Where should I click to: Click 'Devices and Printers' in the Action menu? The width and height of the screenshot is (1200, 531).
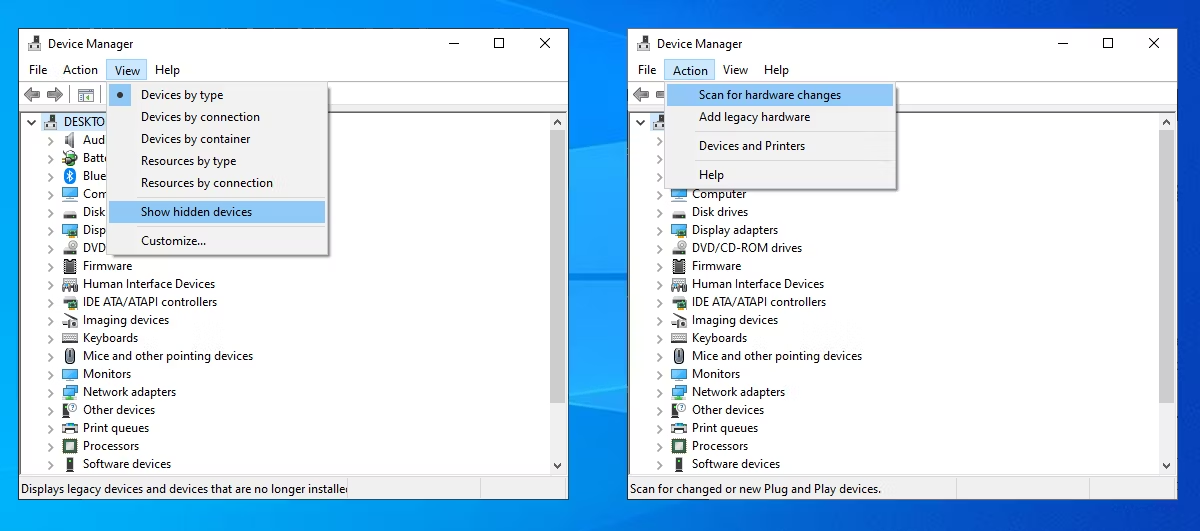751,146
